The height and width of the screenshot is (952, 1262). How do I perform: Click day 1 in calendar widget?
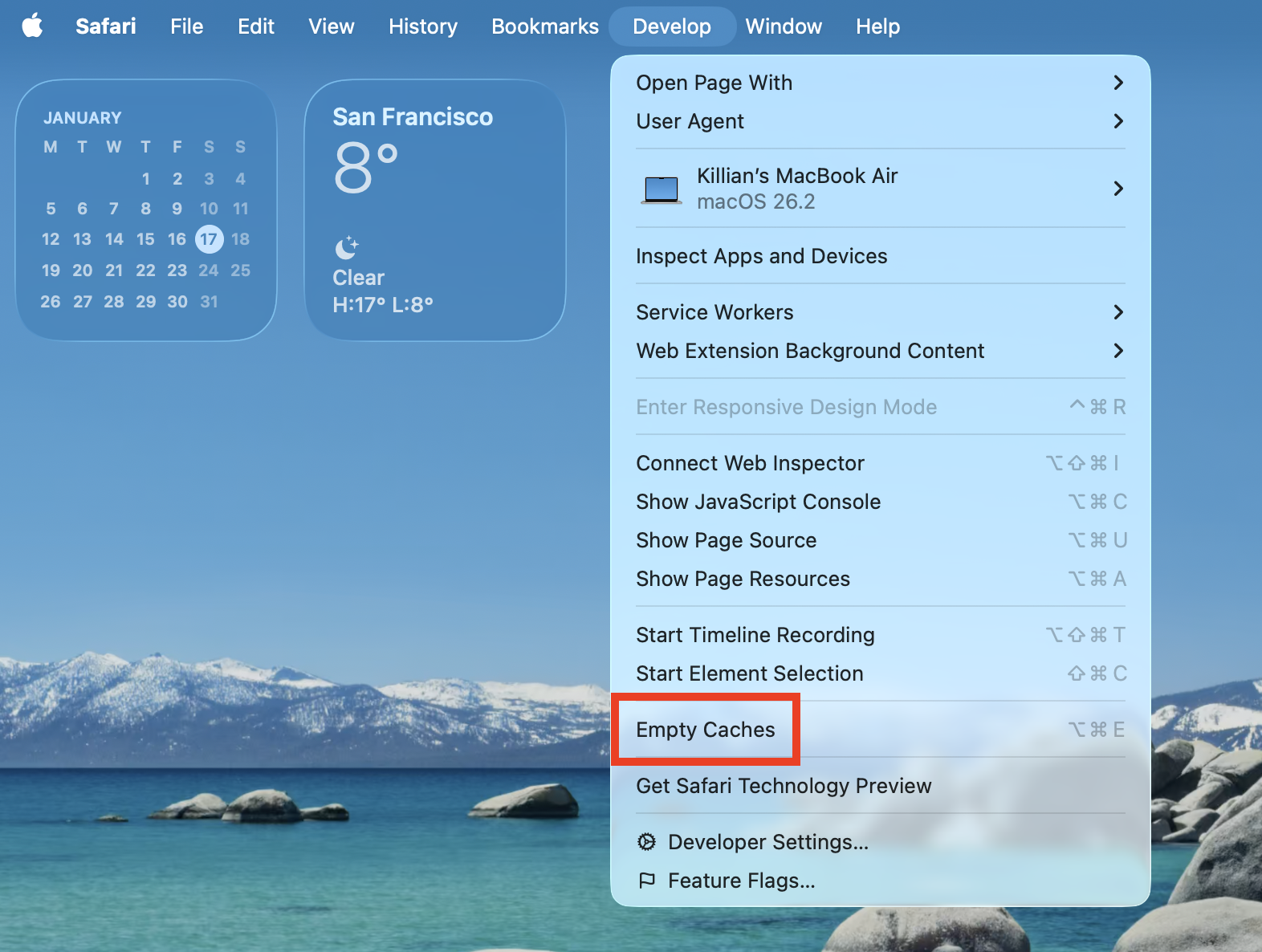146,179
